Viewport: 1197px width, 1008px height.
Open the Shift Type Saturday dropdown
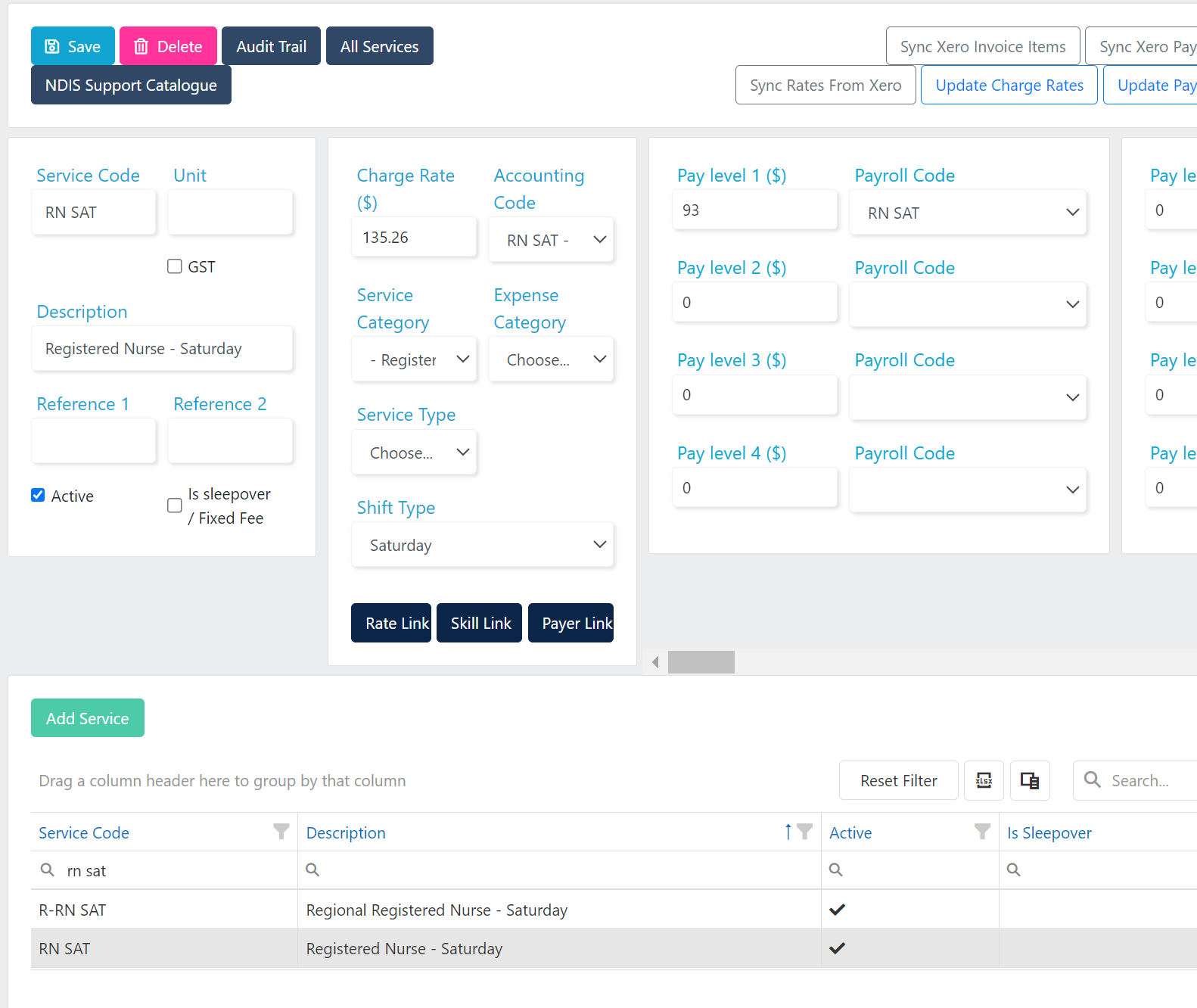tap(483, 545)
